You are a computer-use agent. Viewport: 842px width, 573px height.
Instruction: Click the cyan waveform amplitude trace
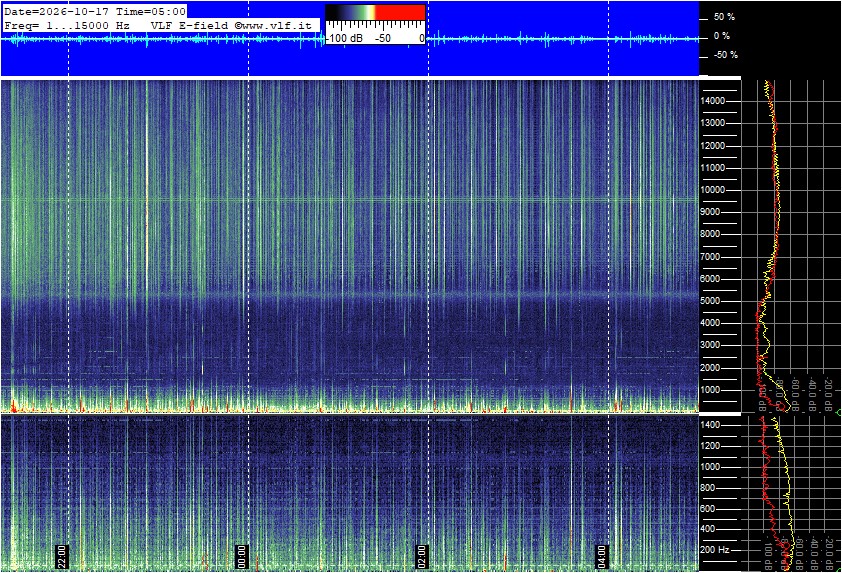(349, 39)
